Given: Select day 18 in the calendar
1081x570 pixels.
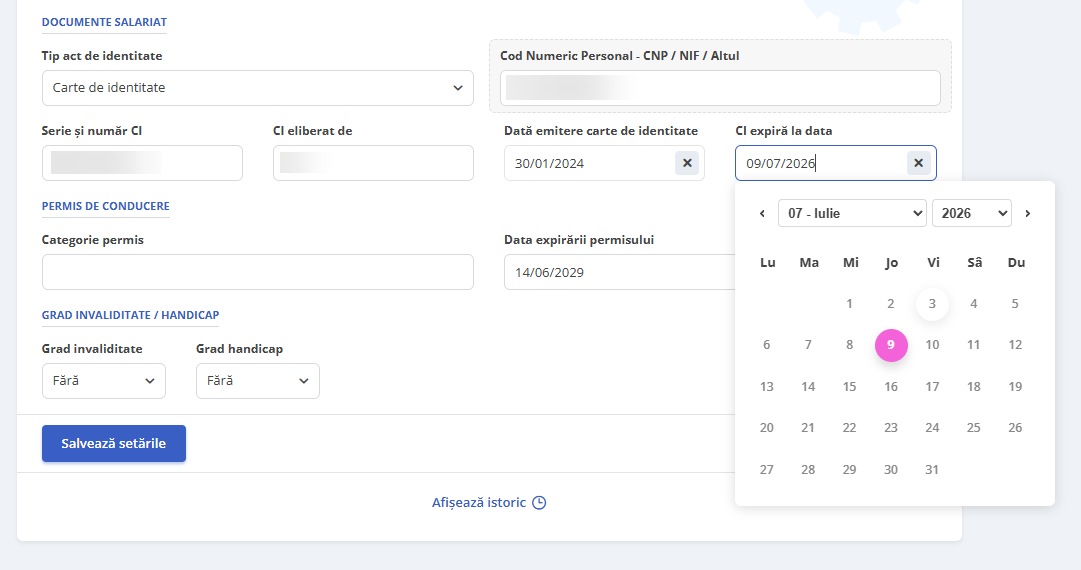Looking at the screenshot, I should tap(973, 387).
